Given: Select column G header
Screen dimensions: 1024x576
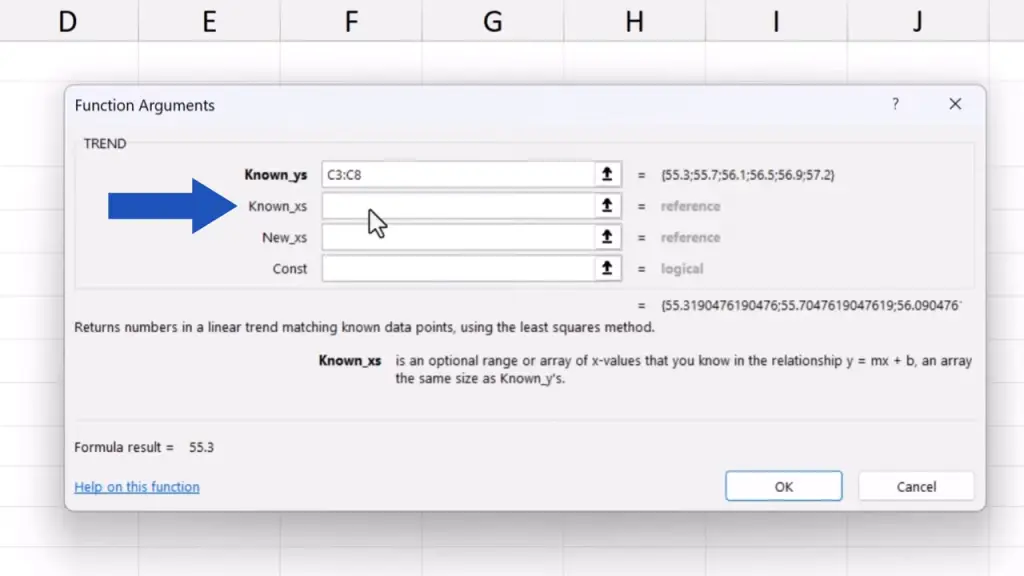Looking at the screenshot, I should (x=493, y=21).
